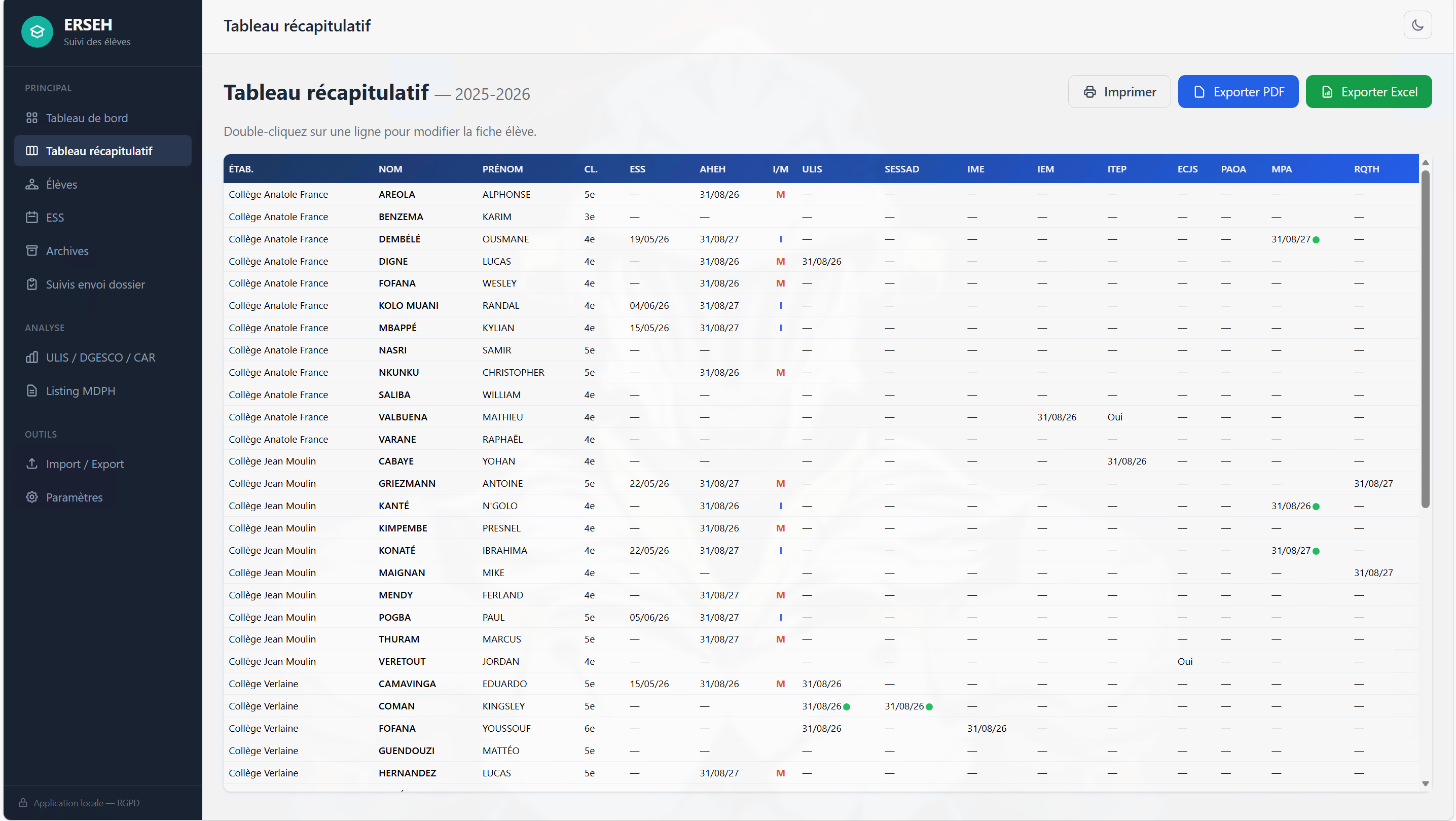This screenshot has width=1456, height=821.
Task: Click the Paramètres gear icon
Action: pyautogui.click(x=31, y=497)
